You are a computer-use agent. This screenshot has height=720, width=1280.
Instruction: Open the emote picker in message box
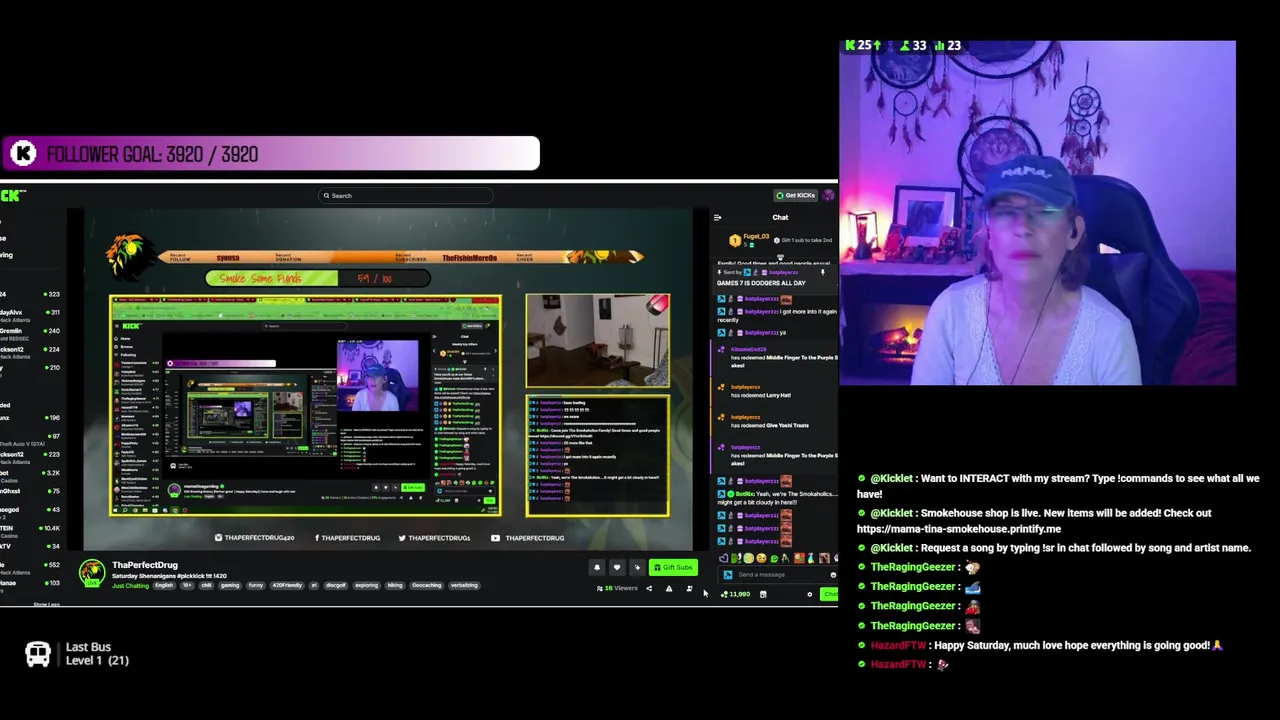pyautogui.click(x=833, y=575)
